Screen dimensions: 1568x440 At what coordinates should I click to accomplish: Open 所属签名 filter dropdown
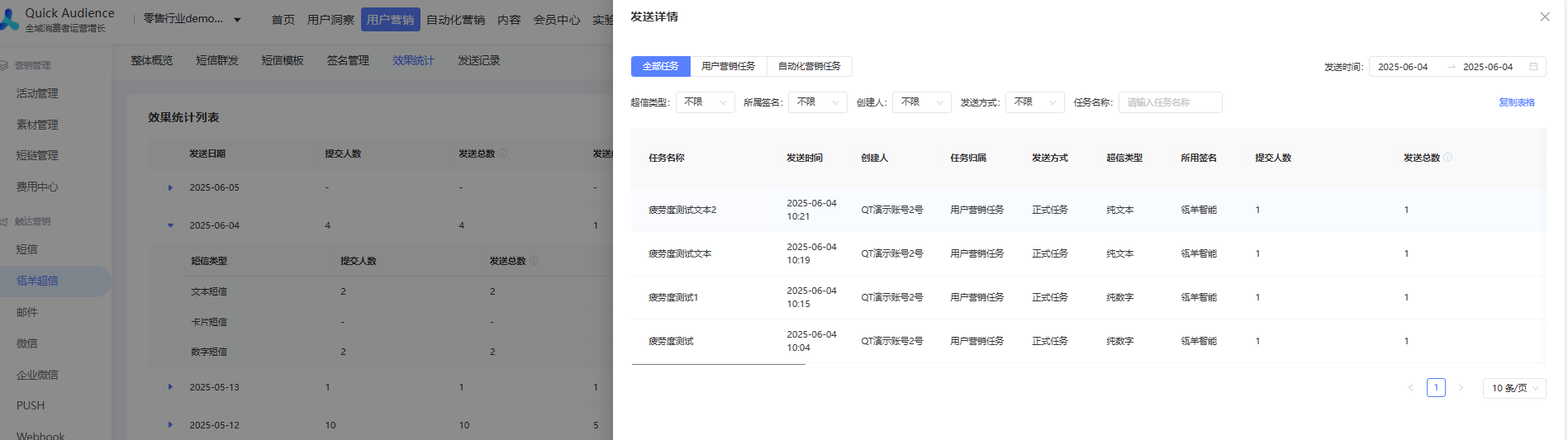point(818,102)
